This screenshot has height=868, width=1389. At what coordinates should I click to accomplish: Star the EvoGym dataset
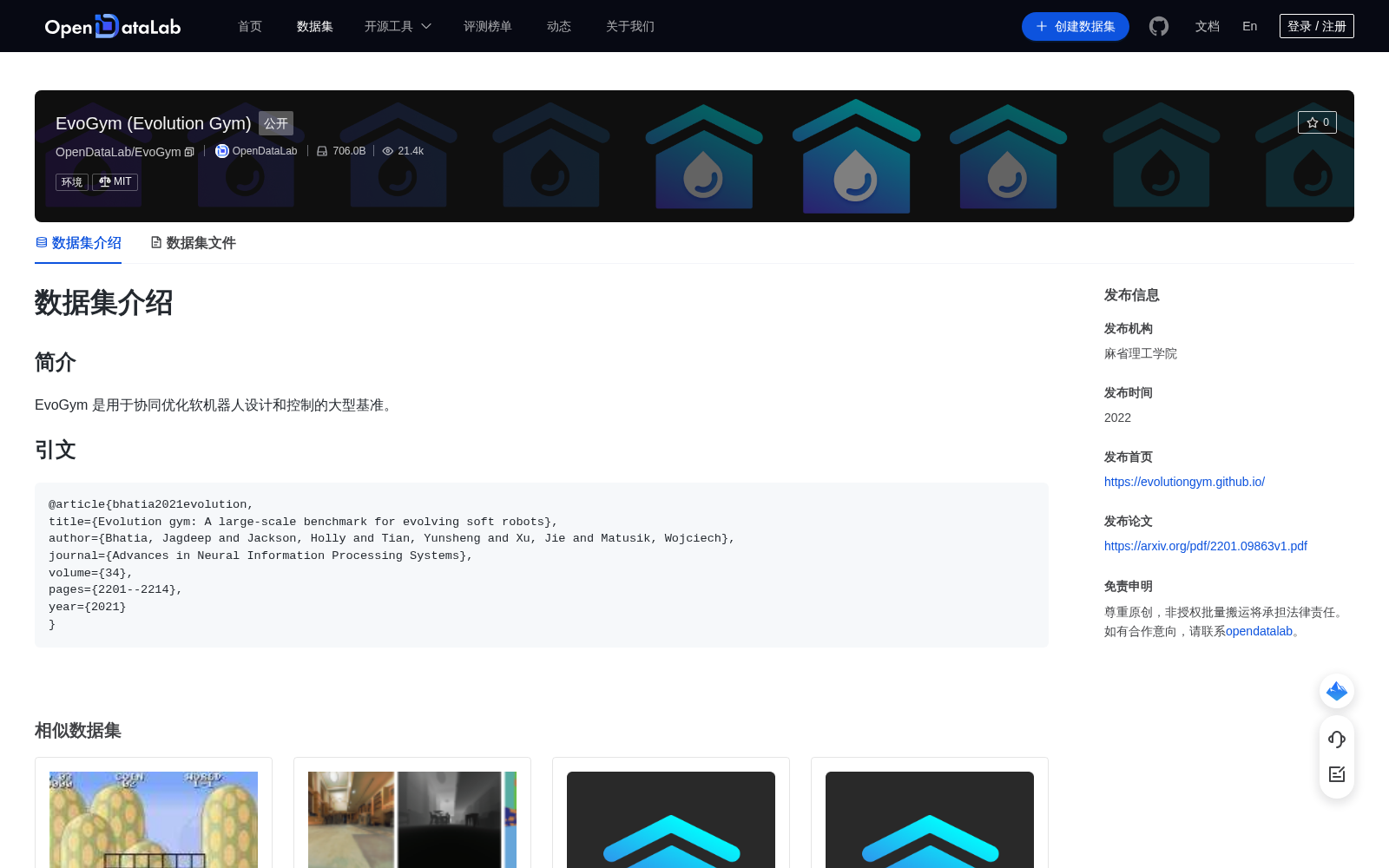click(x=1317, y=122)
